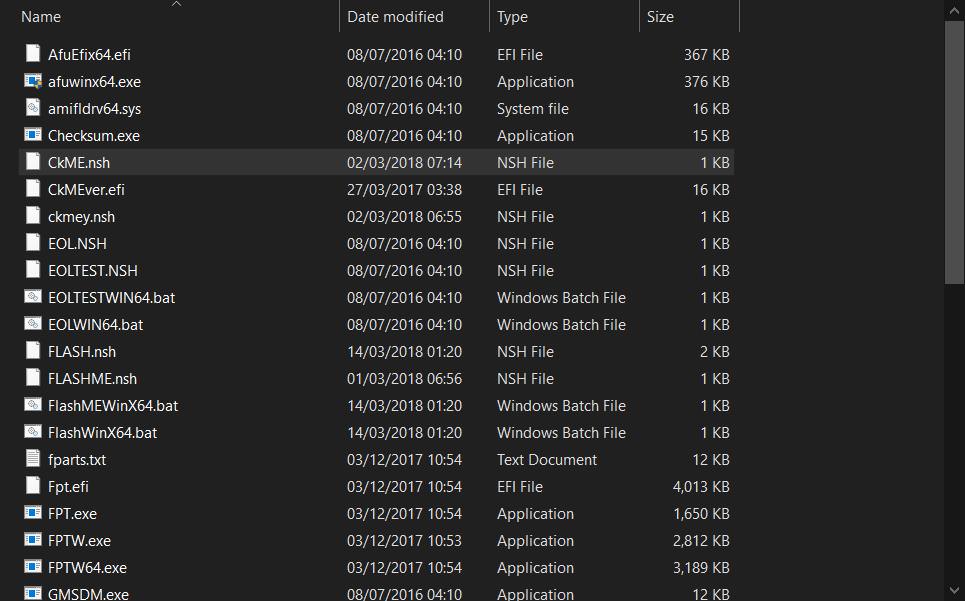Click the amifldrv64.sys system file icon
The image size is (965, 601).
(x=33, y=108)
